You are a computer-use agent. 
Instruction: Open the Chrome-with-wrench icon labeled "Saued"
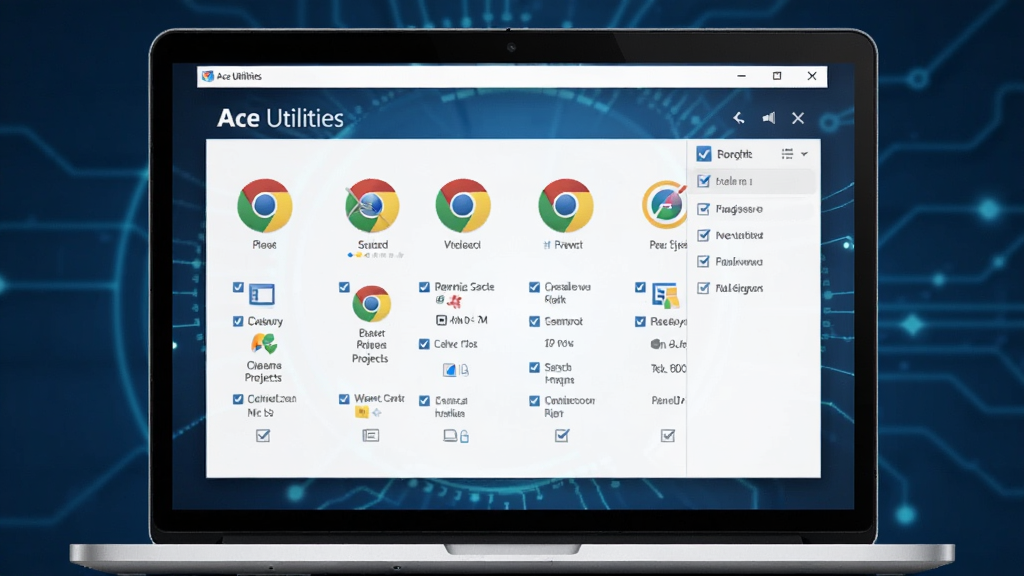click(372, 206)
